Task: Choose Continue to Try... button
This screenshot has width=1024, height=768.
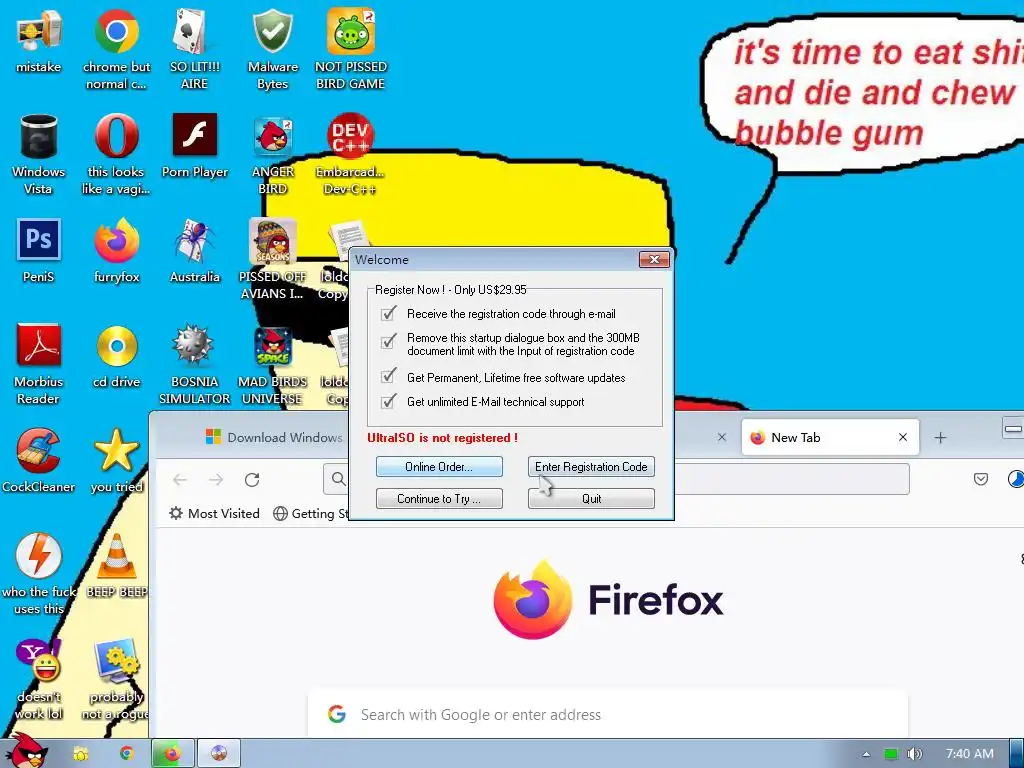Action: pyautogui.click(x=439, y=498)
